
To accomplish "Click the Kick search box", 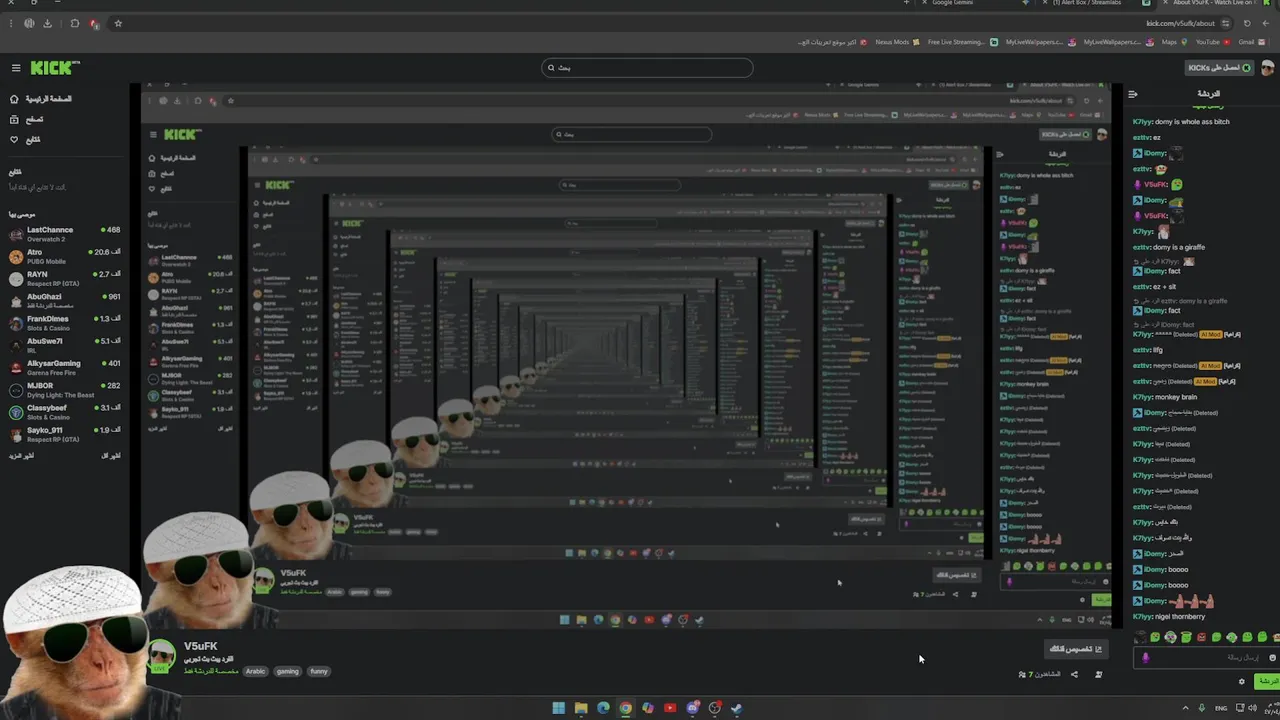I will click(x=647, y=68).
